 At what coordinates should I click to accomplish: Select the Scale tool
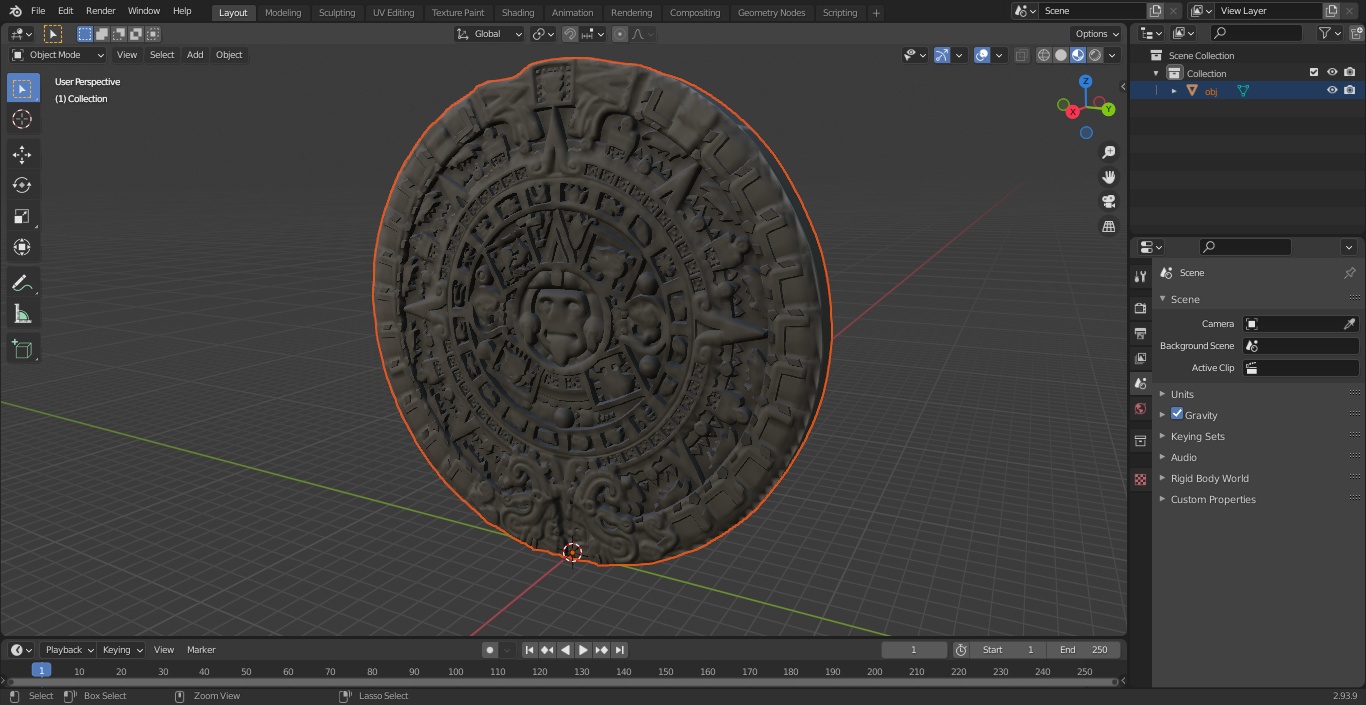click(22, 216)
